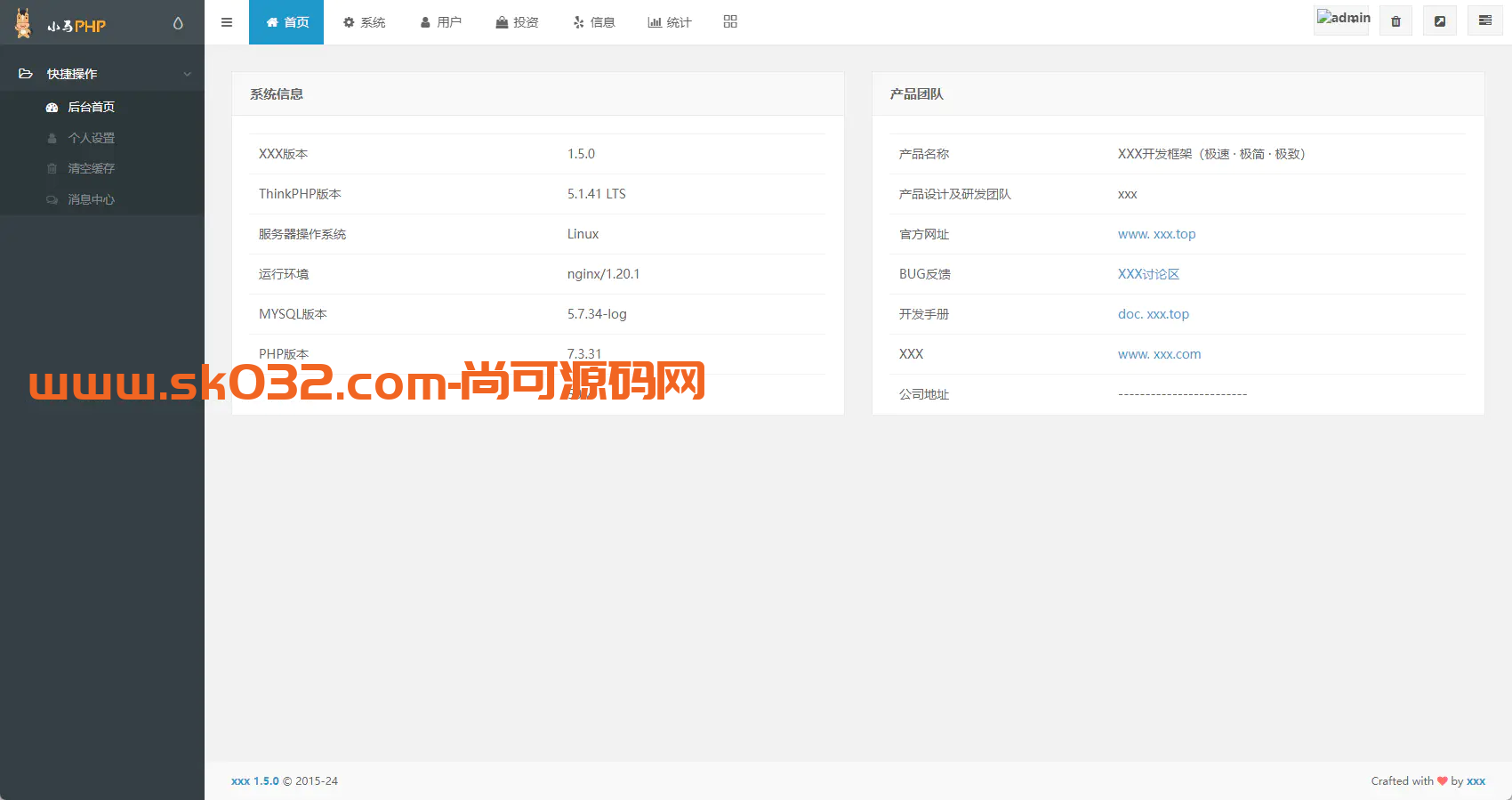Open official site link www. xxx.top

[x=1156, y=234]
